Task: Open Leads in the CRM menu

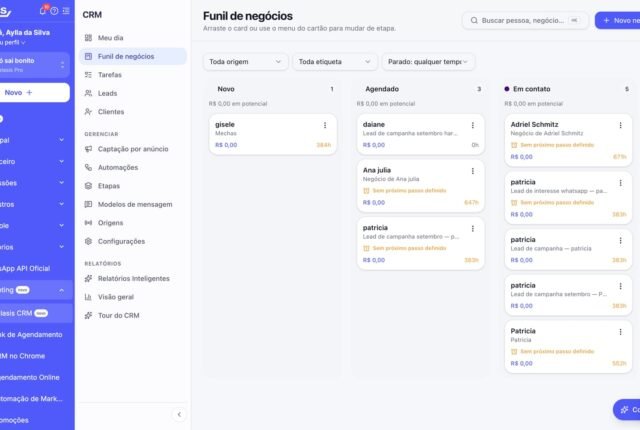Action: click(133, 93)
